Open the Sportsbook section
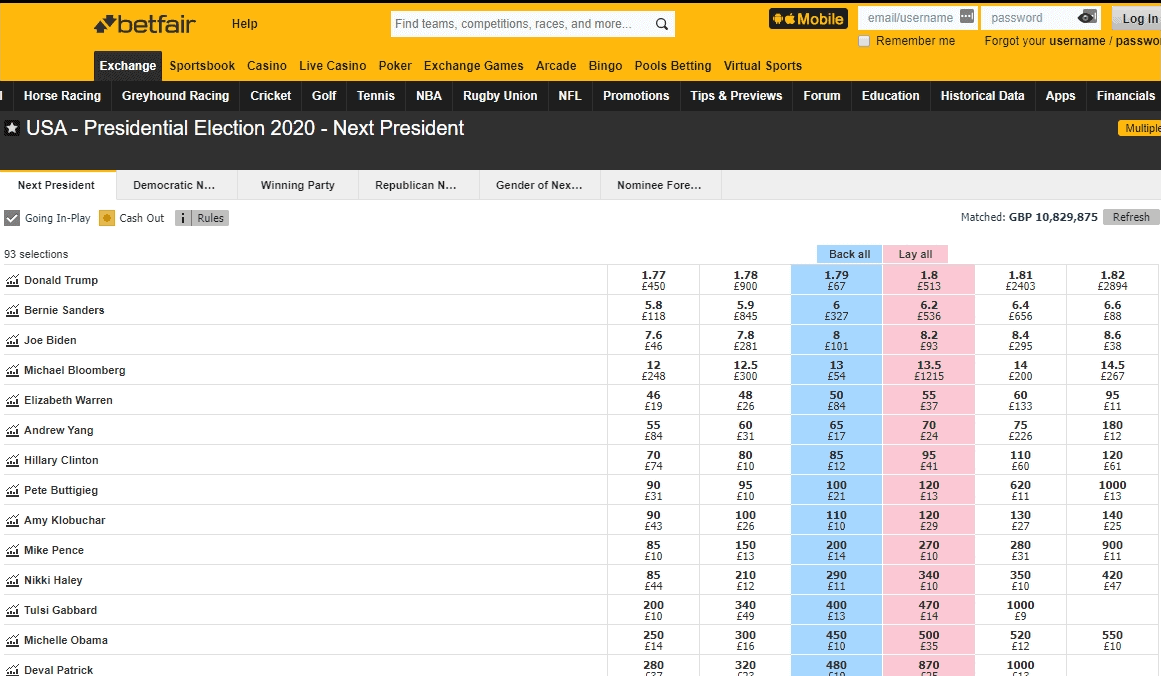This screenshot has height=676, width=1161. click(202, 66)
